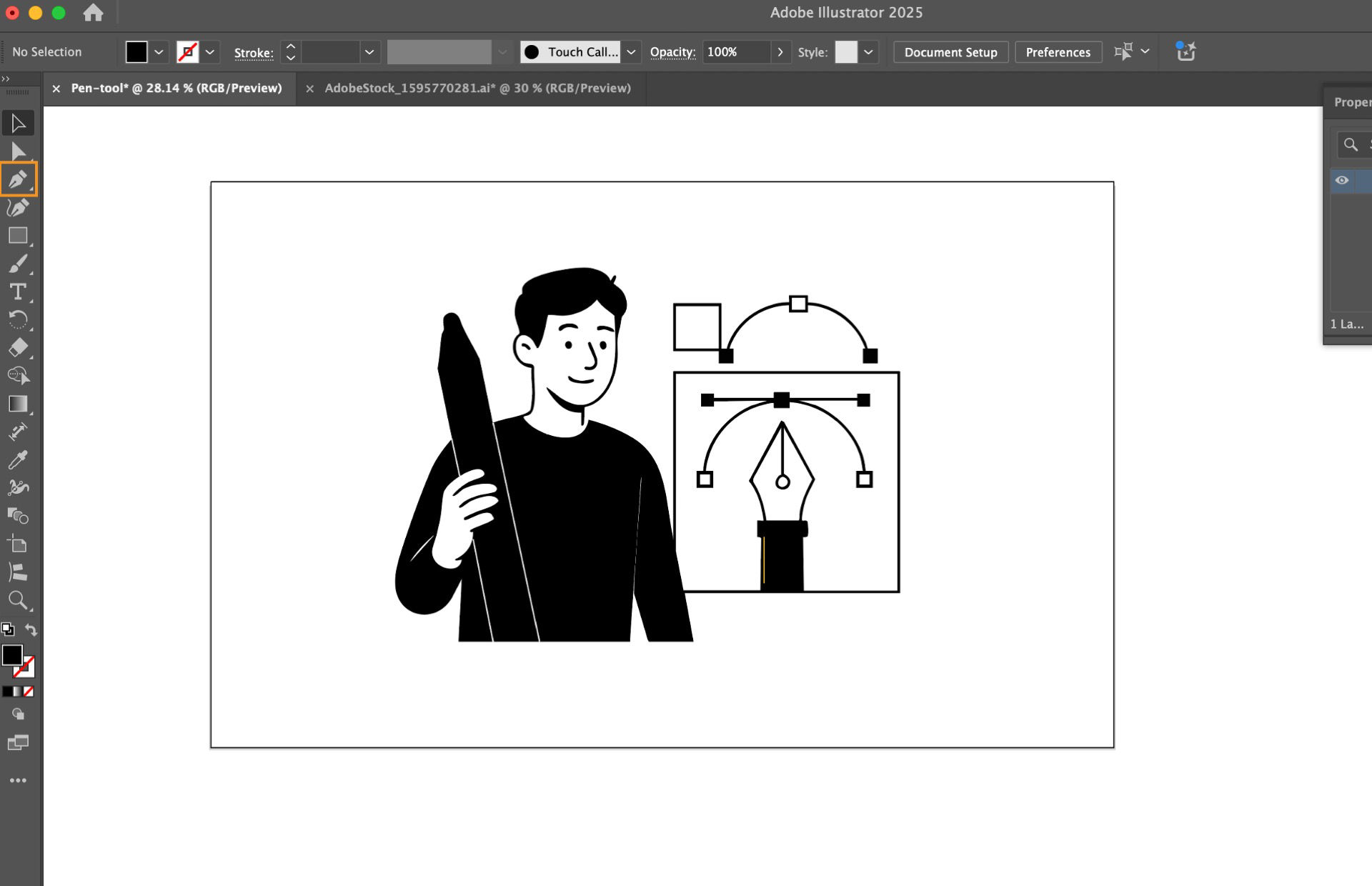Open the Touch Calligraphic brush dropdown
This screenshot has width=1372, height=886.
631,51
